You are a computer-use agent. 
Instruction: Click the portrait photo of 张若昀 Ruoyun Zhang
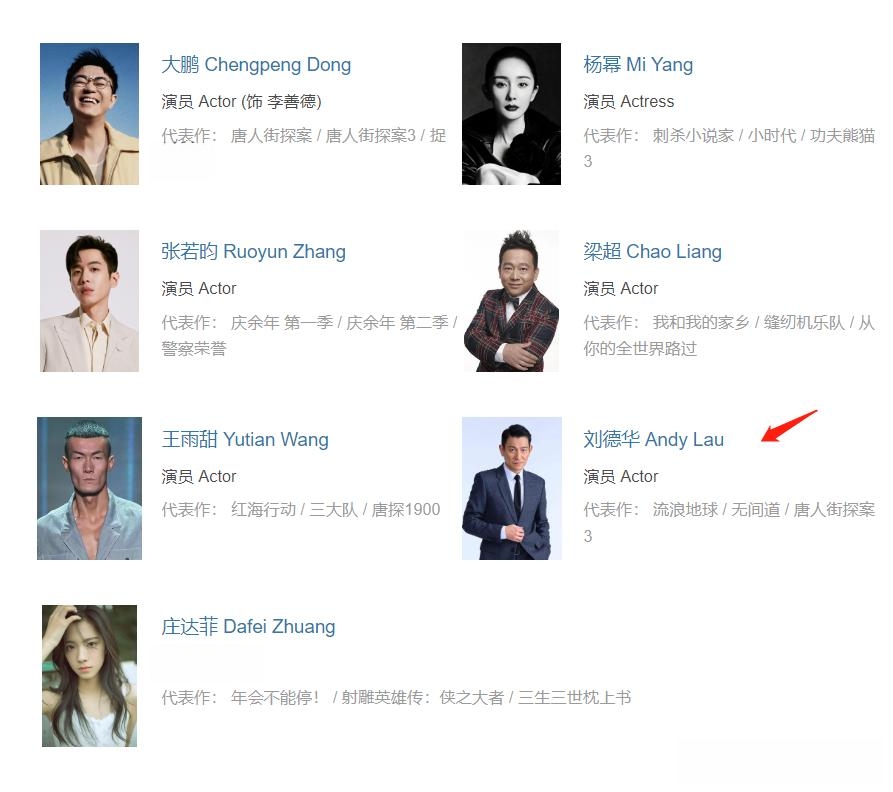click(x=89, y=301)
